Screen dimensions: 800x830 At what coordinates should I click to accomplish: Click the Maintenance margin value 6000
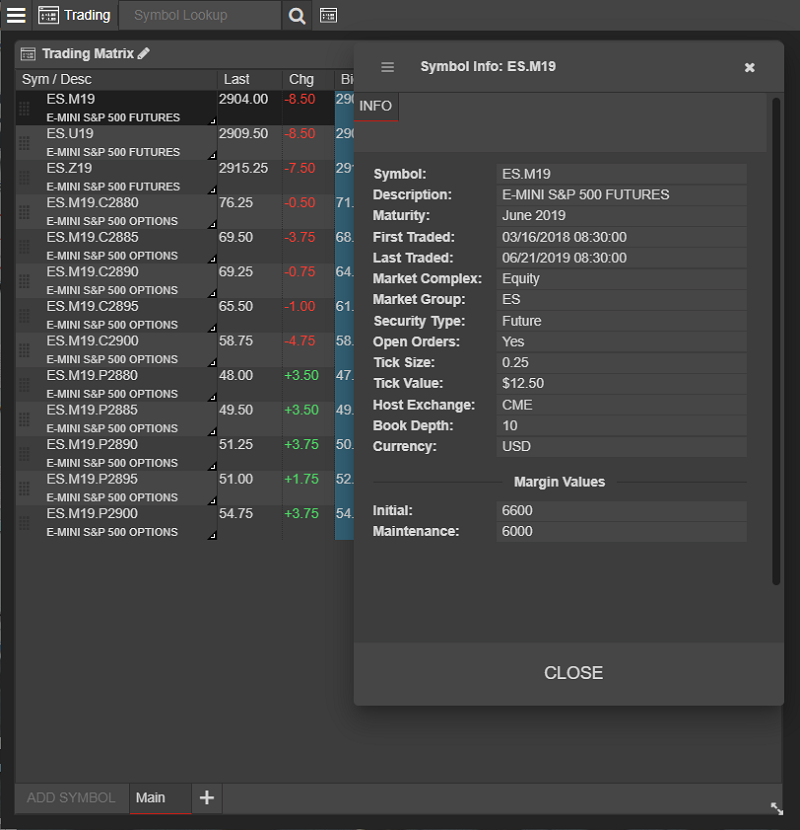622,531
